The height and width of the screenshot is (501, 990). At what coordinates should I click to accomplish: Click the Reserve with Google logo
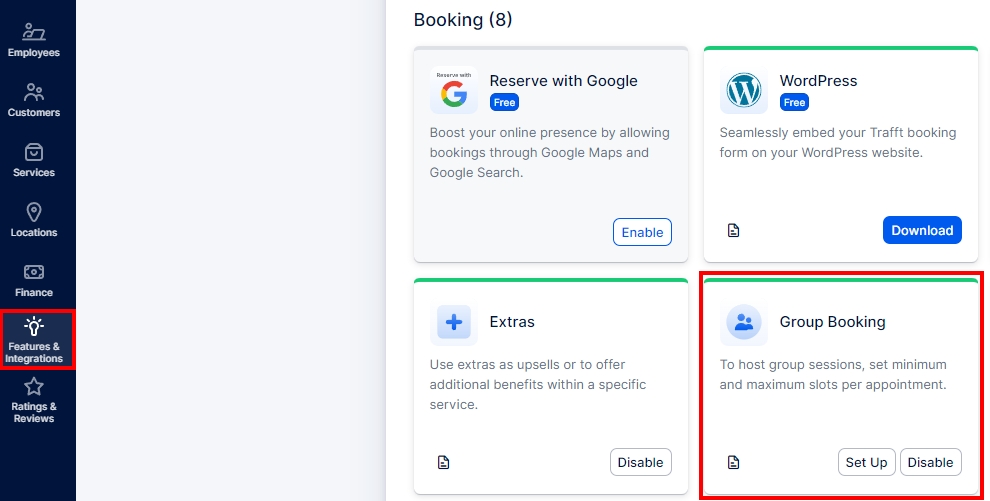(454, 92)
